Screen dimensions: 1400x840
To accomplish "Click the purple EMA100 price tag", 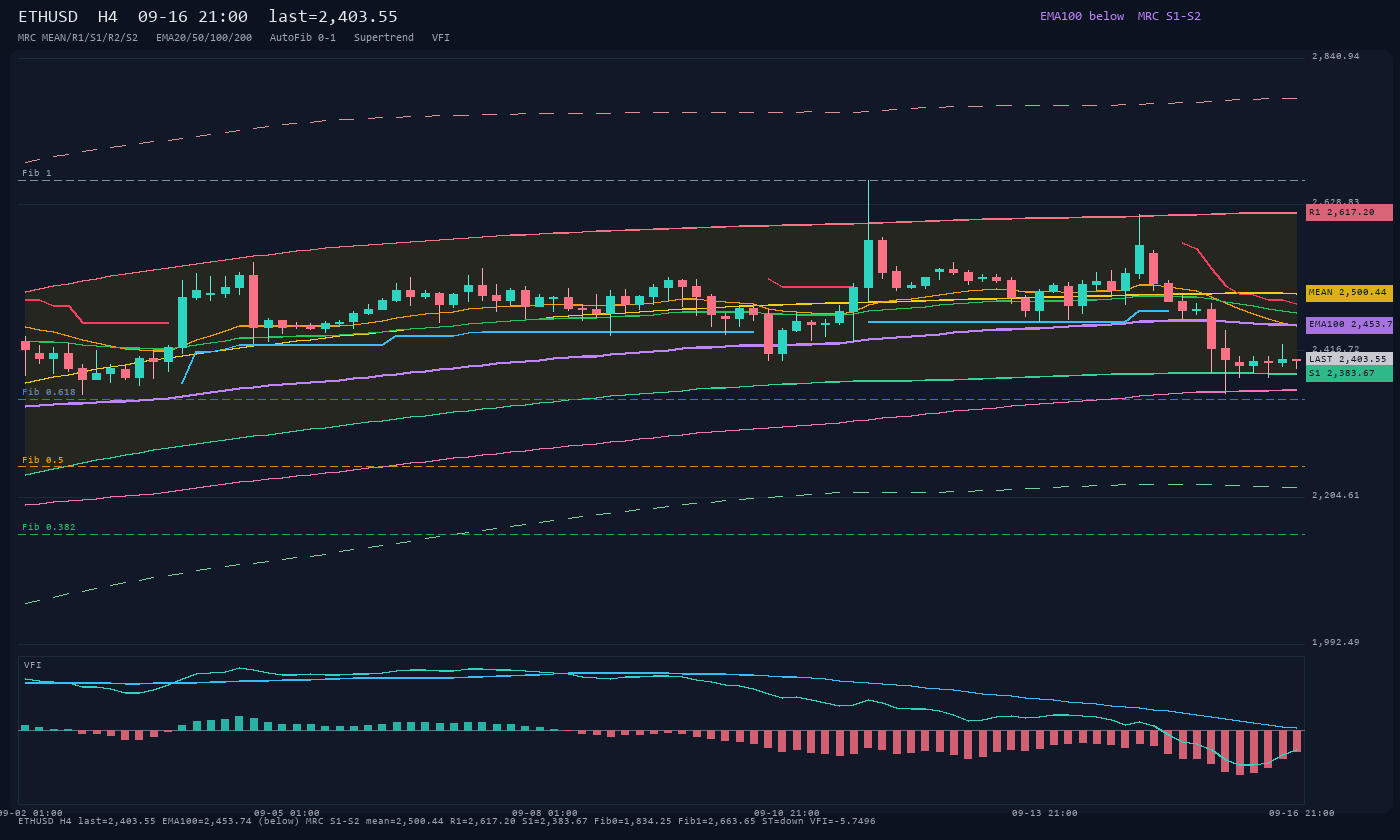I will tap(1349, 325).
